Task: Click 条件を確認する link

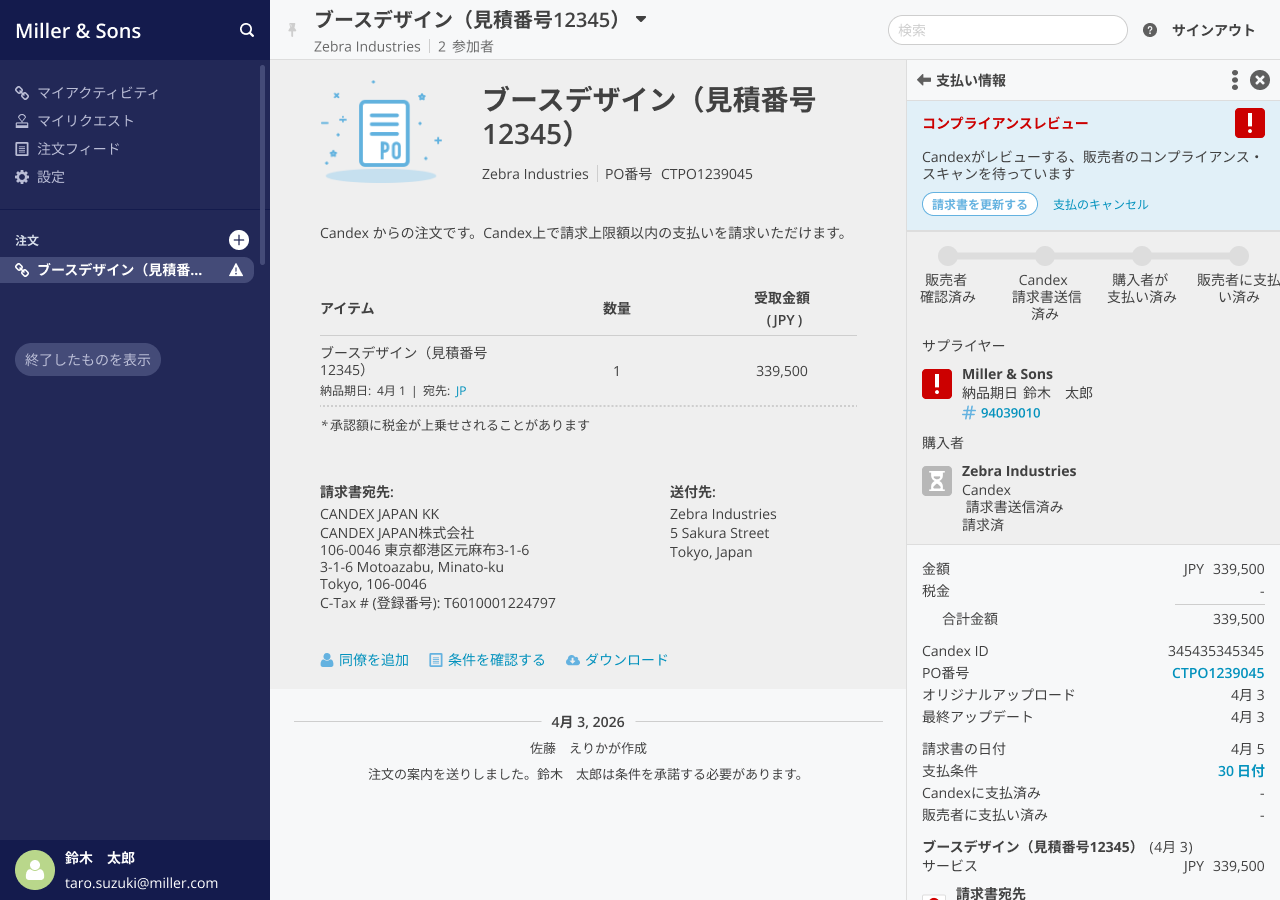Action: tap(487, 660)
